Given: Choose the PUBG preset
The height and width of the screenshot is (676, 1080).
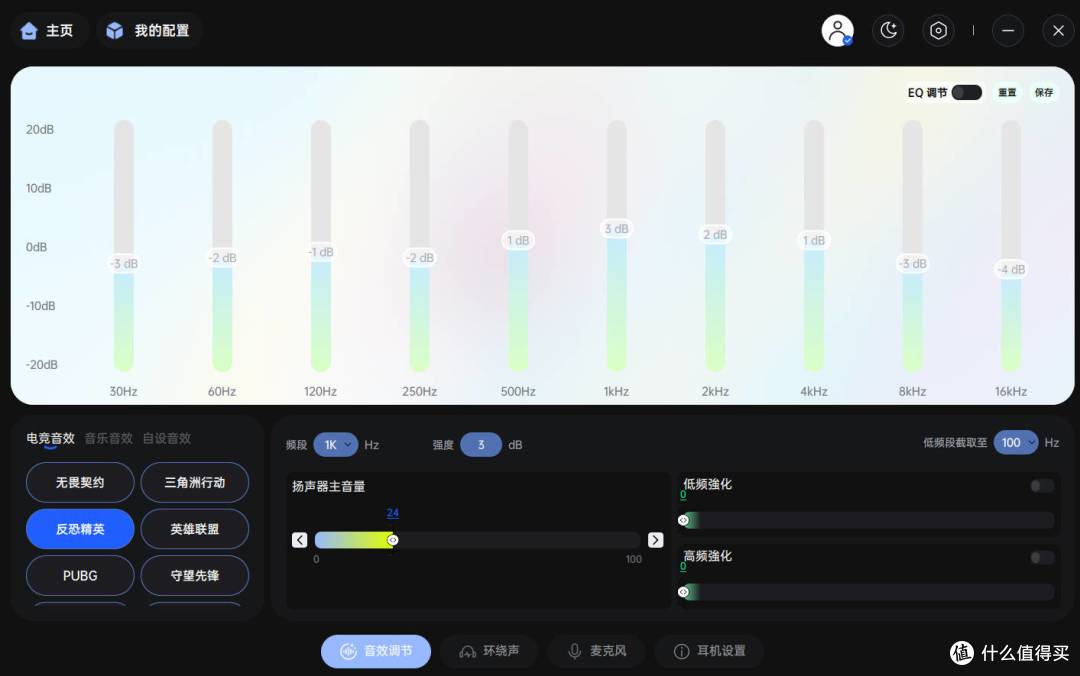Looking at the screenshot, I should tap(80, 575).
